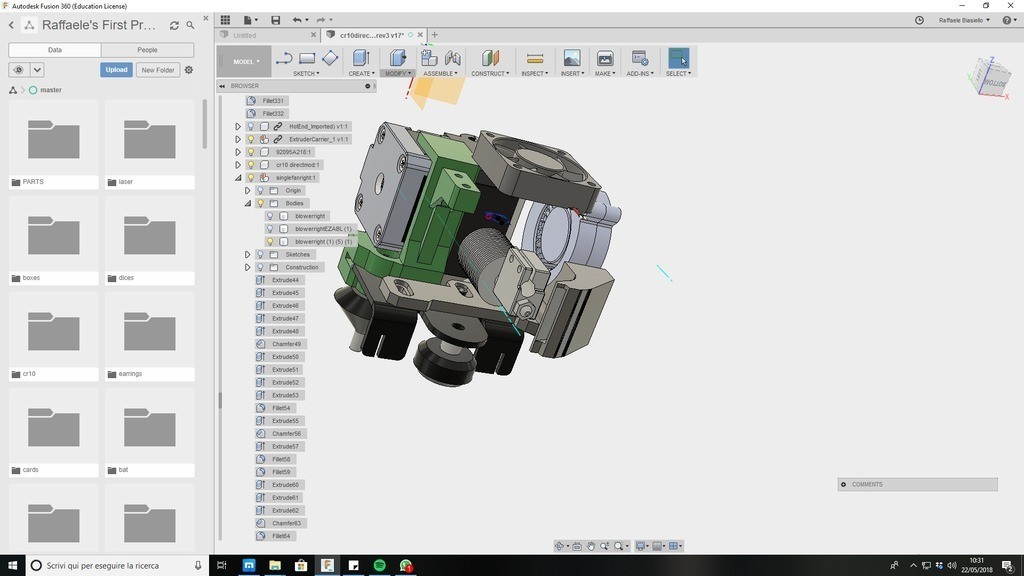1024x576 pixels.
Task: Switch to the Untitled document tab
Action: point(268,35)
